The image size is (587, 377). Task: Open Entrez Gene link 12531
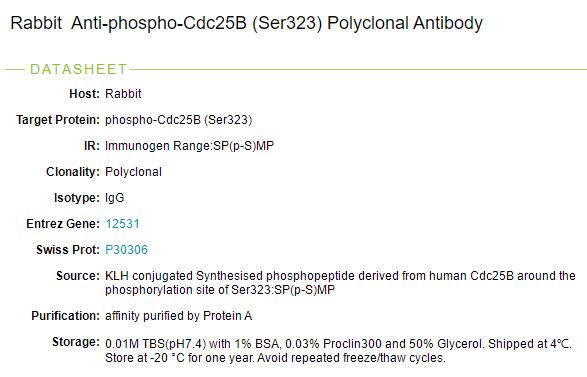tap(122, 224)
